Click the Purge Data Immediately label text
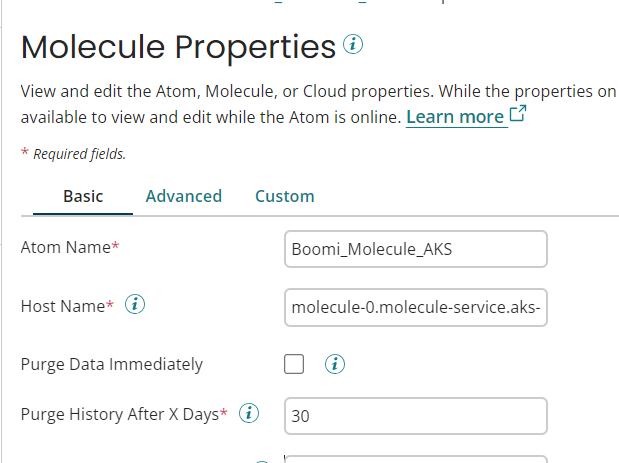This screenshot has height=463, width=619. 112,364
